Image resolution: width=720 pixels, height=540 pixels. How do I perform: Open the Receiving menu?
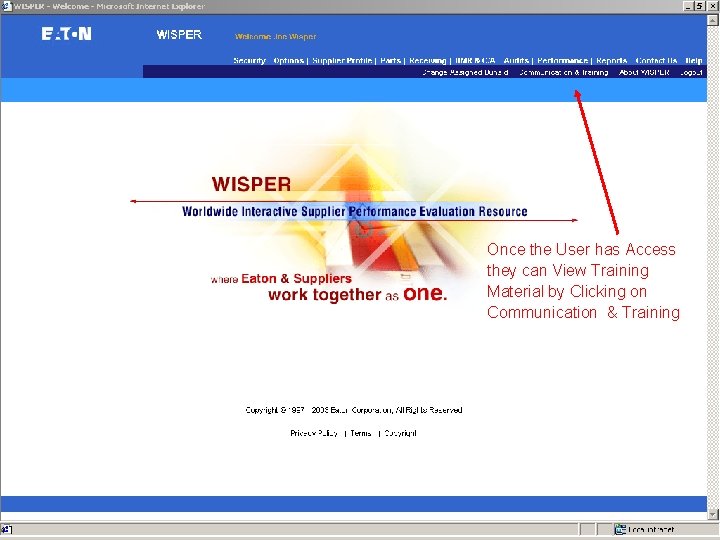click(428, 61)
